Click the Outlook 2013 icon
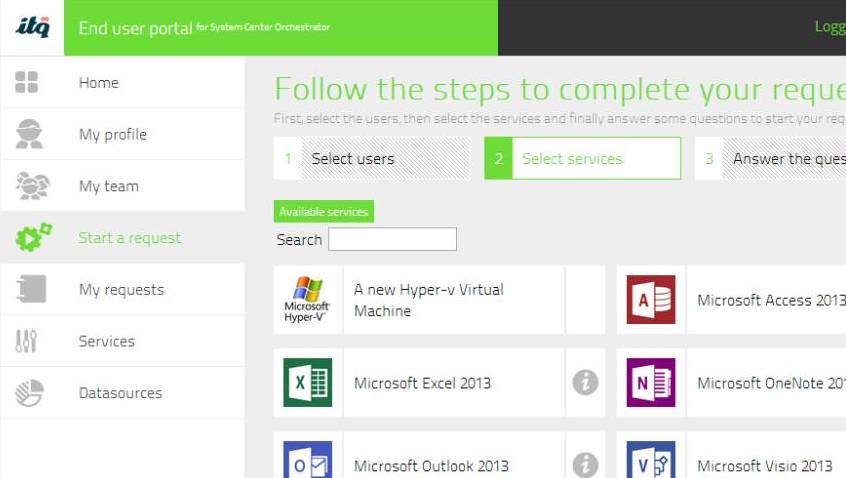This screenshot has height=478, width=846. (308, 460)
